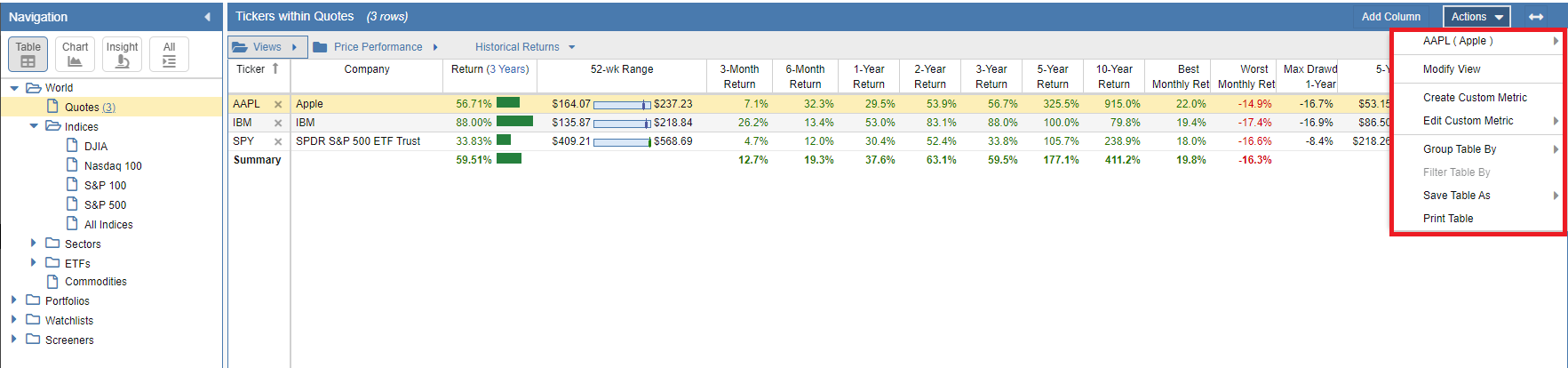Sort by Best Monthly Return header
The width and height of the screenshot is (1568, 368).
(x=1179, y=76)
